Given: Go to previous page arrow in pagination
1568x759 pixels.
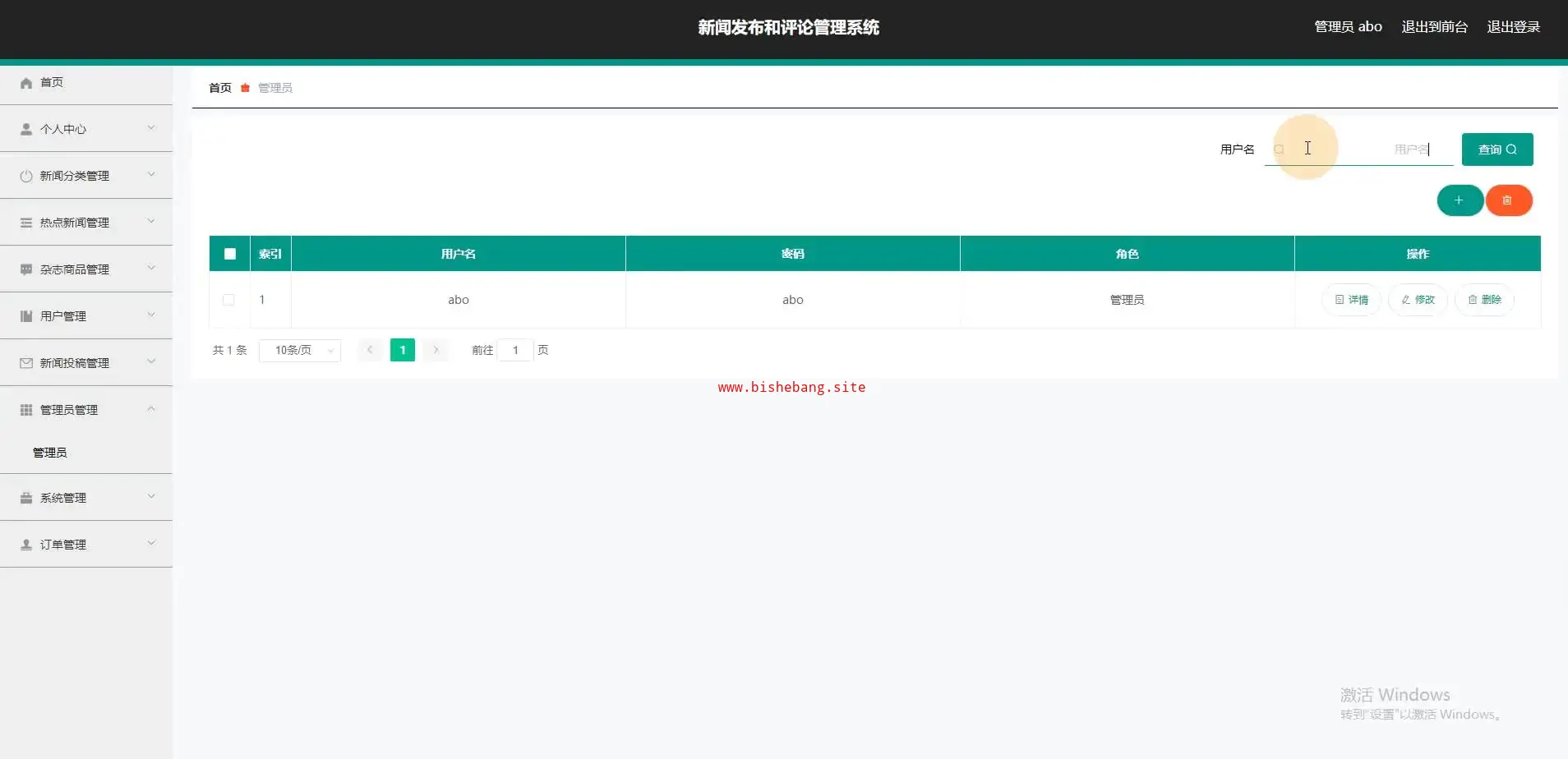Looking at the screenshot, I should pyautogui.click(x=370, y=350).
